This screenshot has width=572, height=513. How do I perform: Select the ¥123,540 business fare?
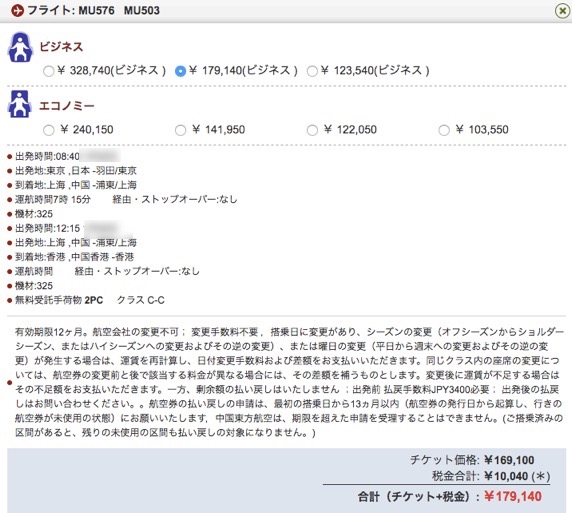point(312,71)
